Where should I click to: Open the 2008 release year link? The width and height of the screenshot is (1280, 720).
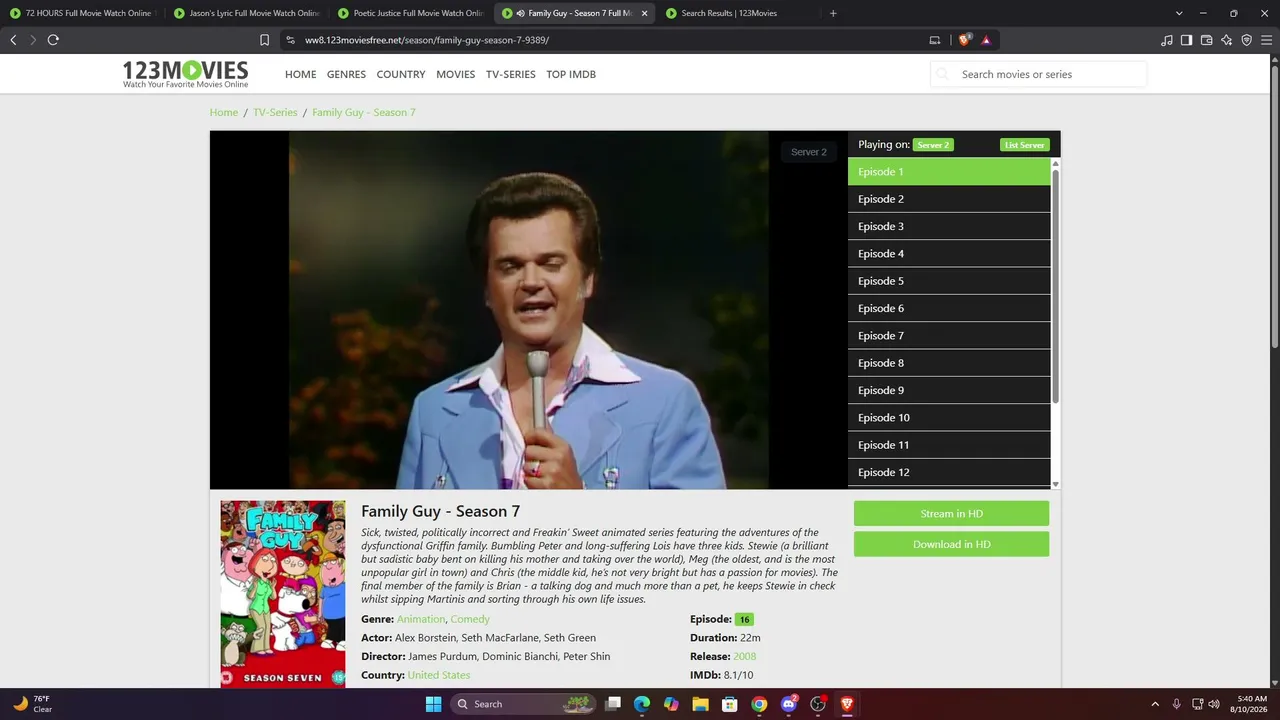[x=744, y=656]
